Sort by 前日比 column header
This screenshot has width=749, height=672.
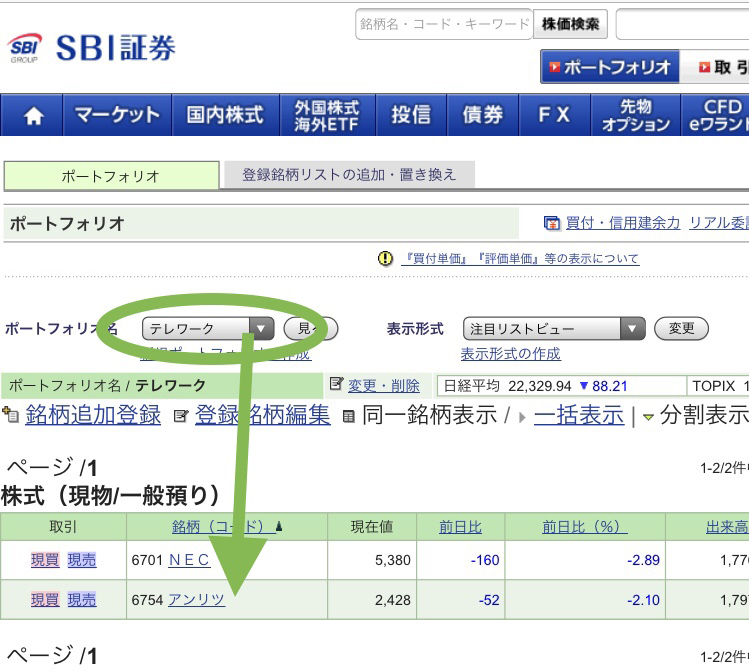coord(460,527)
